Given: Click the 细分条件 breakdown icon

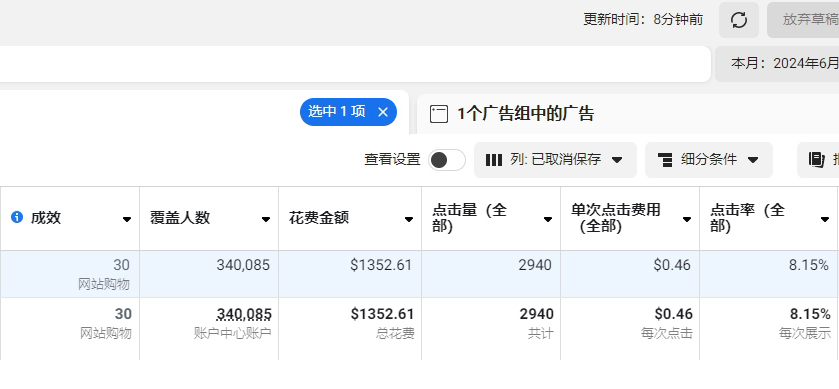Looking at the screenshot, I should click(665, 160).
